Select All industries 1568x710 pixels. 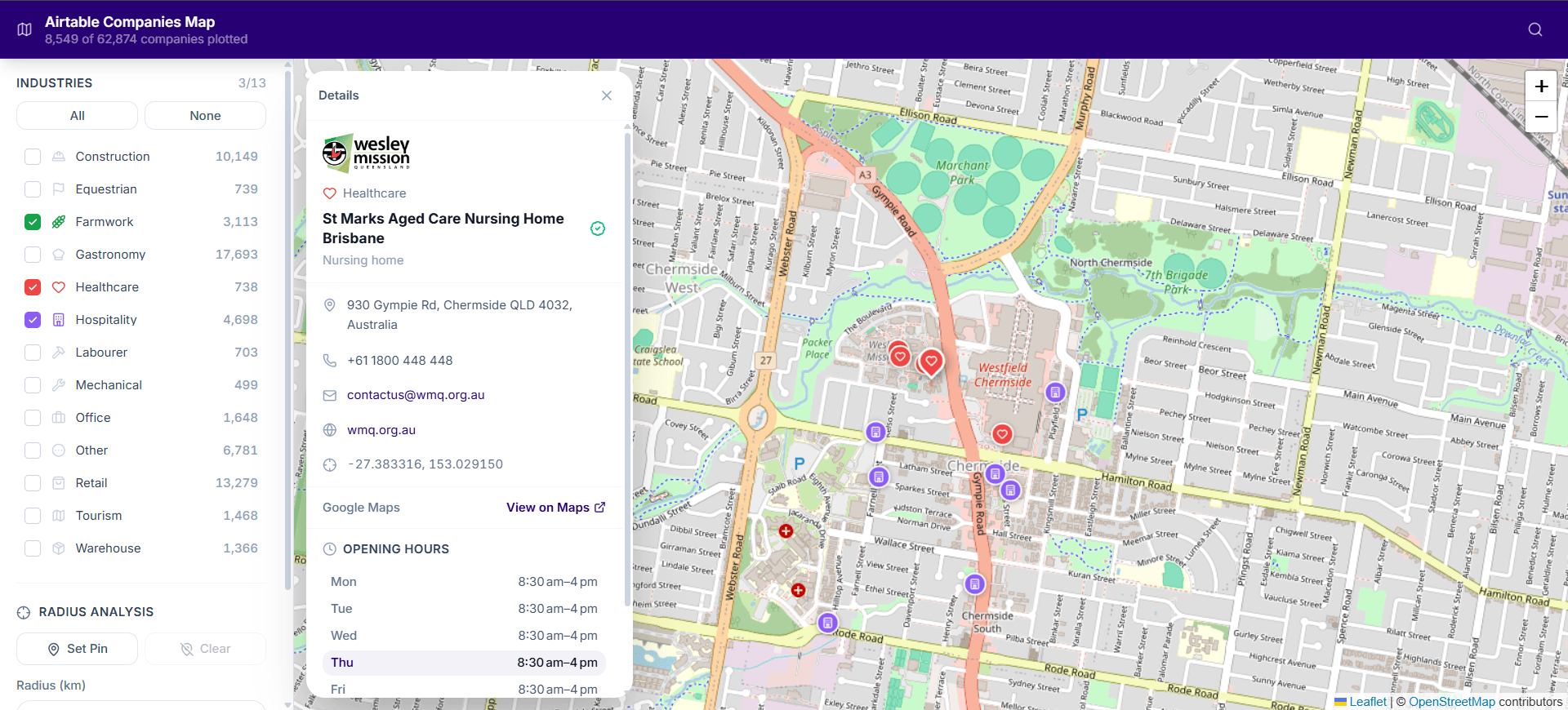pos(77,116)
